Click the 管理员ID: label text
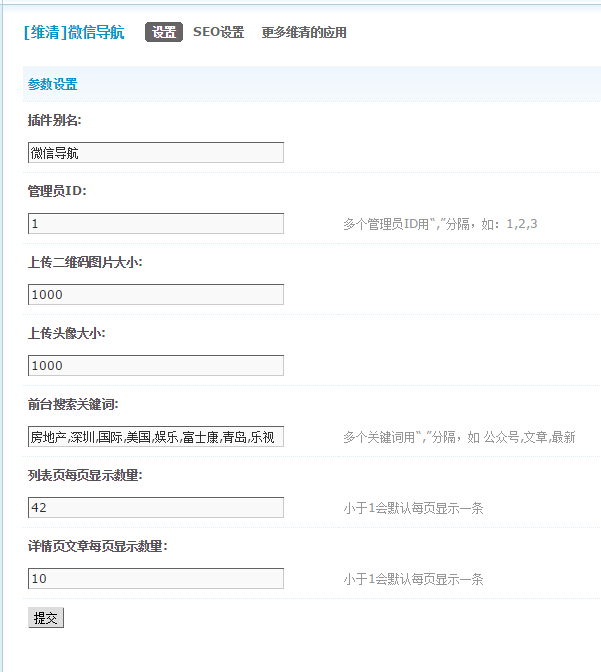 pyautogui.click(x=57, y=191)
